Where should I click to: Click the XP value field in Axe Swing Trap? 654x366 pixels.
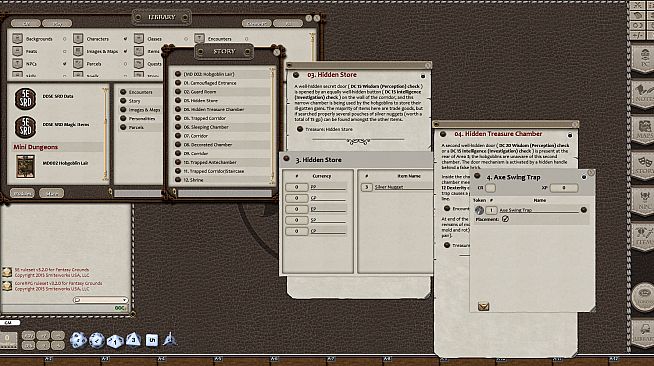click(563, 188)
